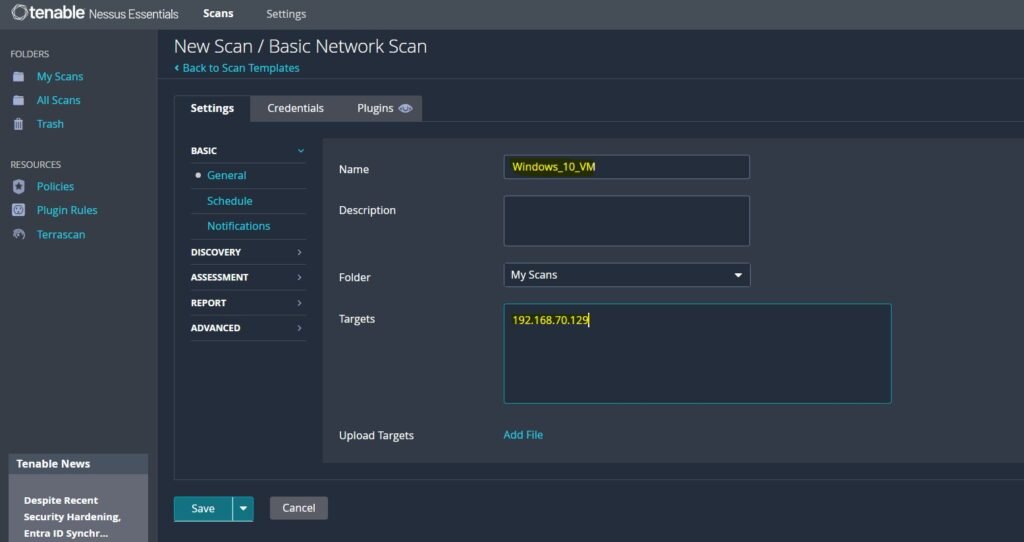This screenshot has height=542, width=1024.
Task: Click Add File to upload targets
Action: click(523, 435)
